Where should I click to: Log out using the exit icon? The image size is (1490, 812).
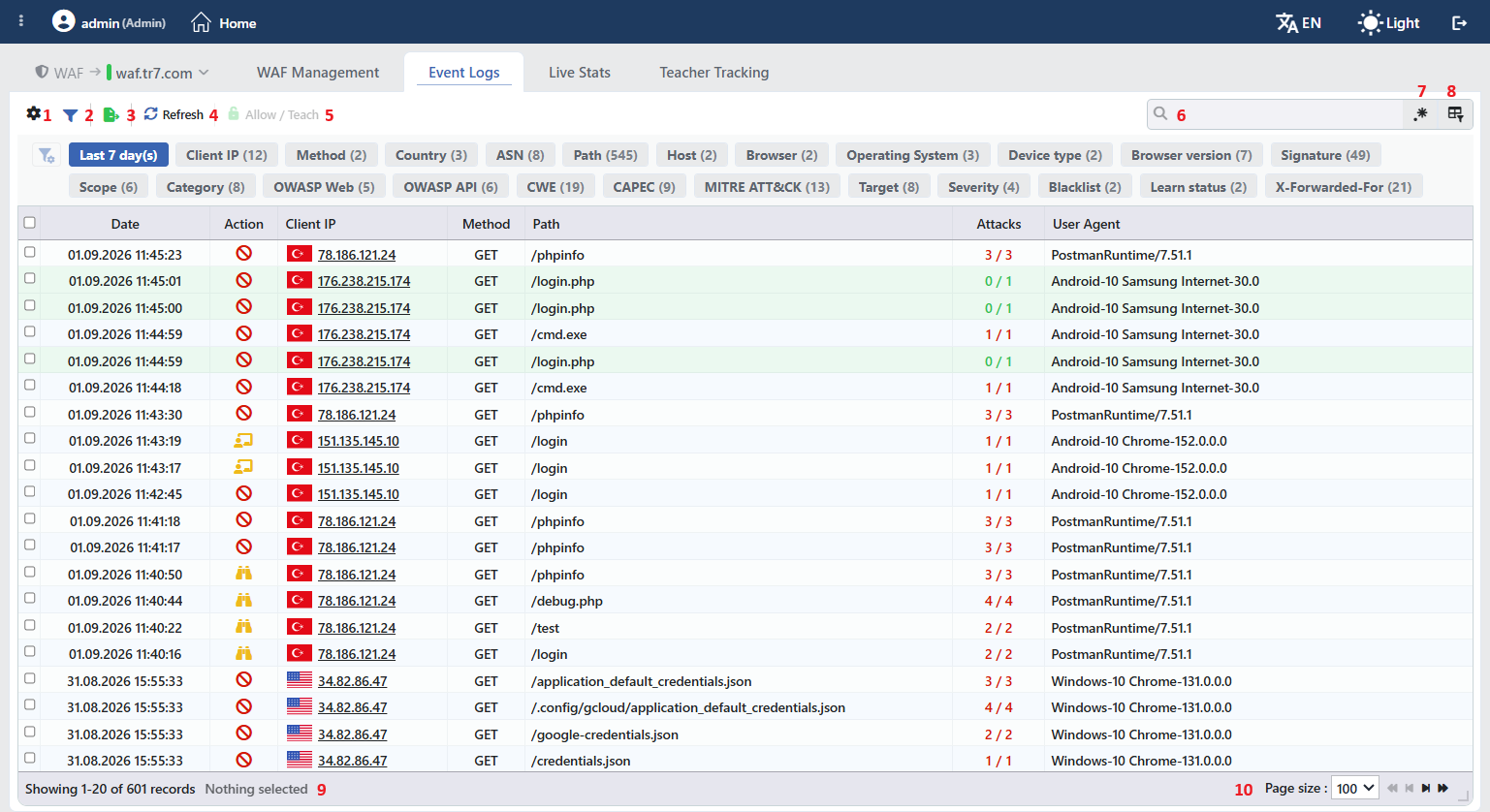click(x=1459, y=23)
